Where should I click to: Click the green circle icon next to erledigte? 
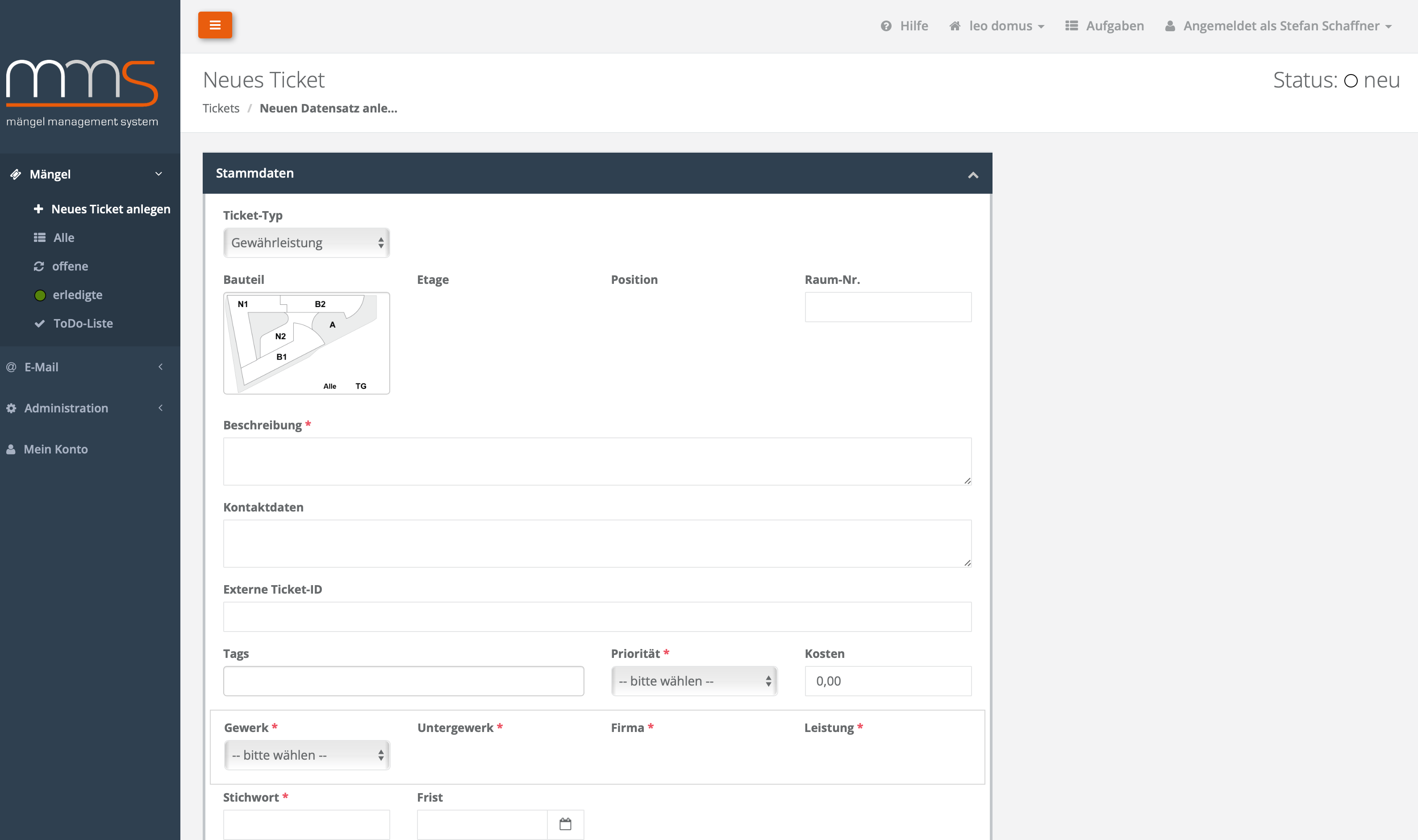40,295
